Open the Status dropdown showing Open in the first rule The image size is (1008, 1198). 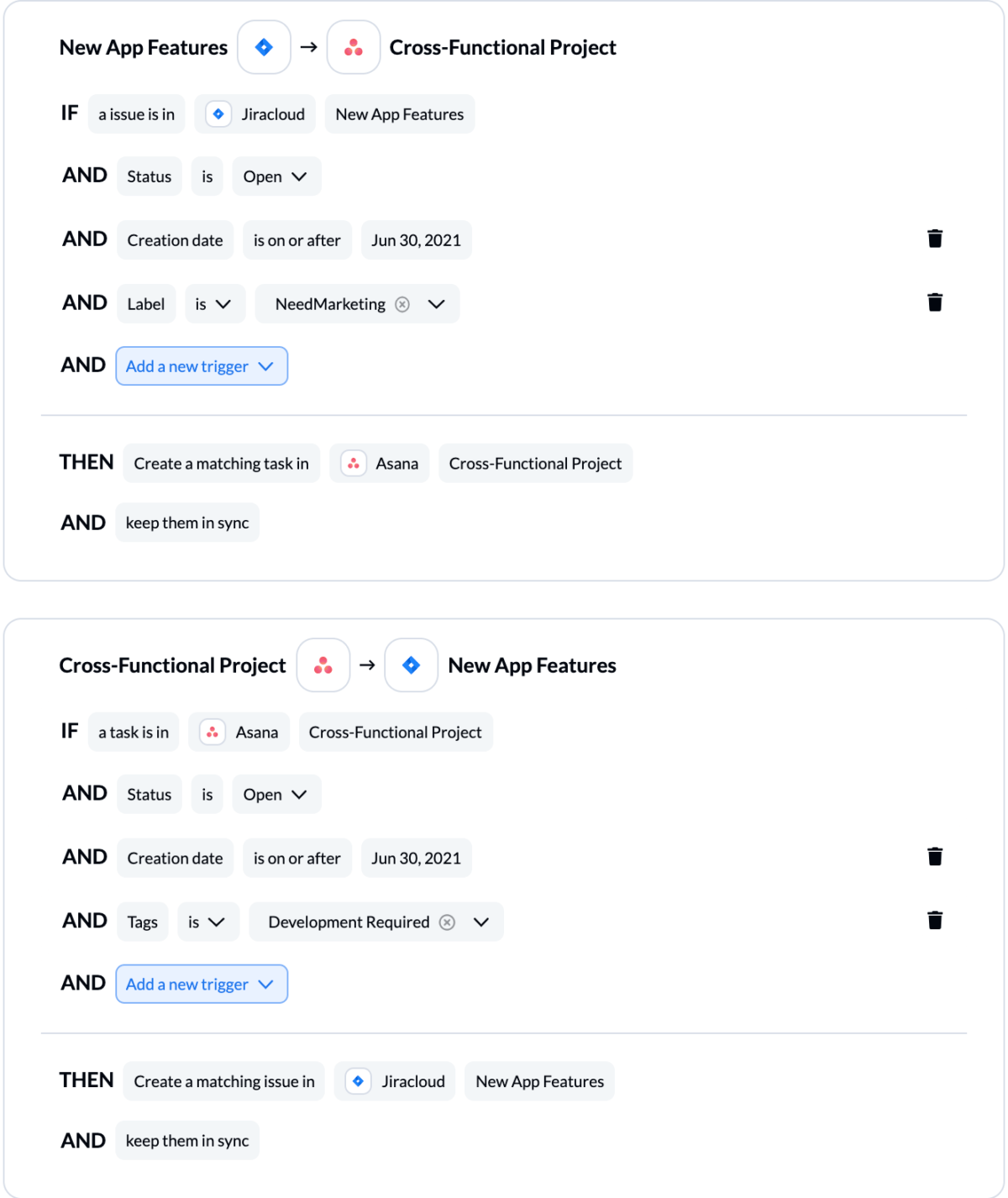click(276, 176)
